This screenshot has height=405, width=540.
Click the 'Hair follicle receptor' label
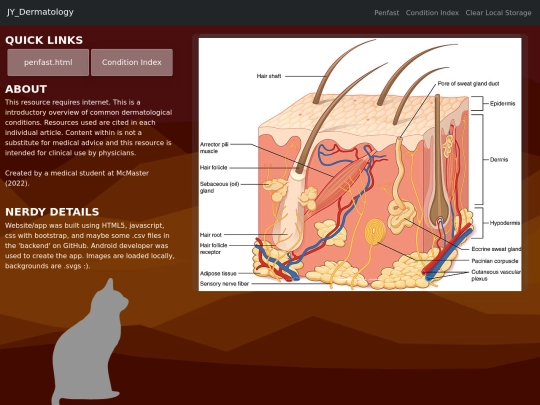pos(214,249)
